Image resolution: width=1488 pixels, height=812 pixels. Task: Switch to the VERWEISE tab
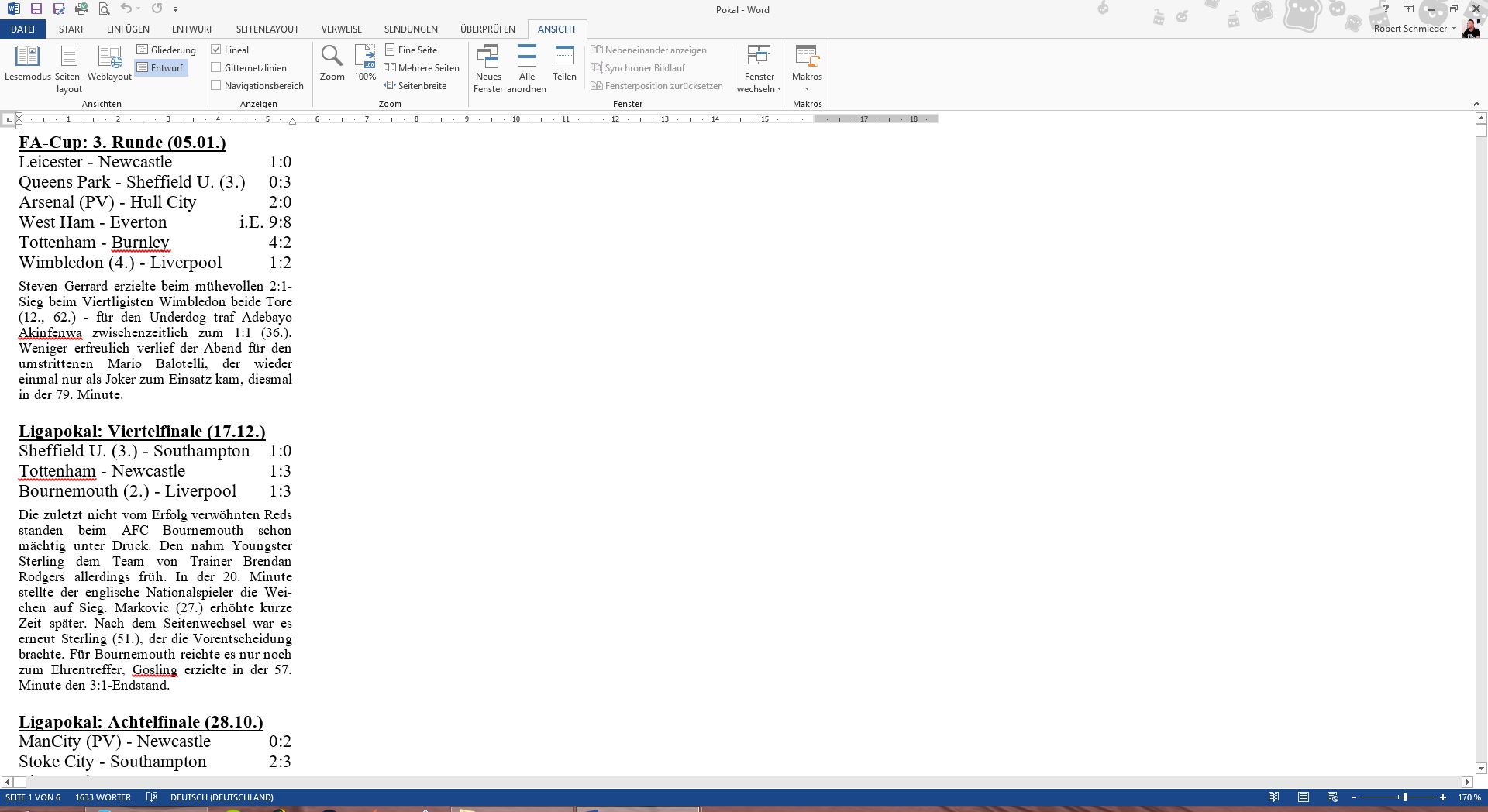pos(342,29)
